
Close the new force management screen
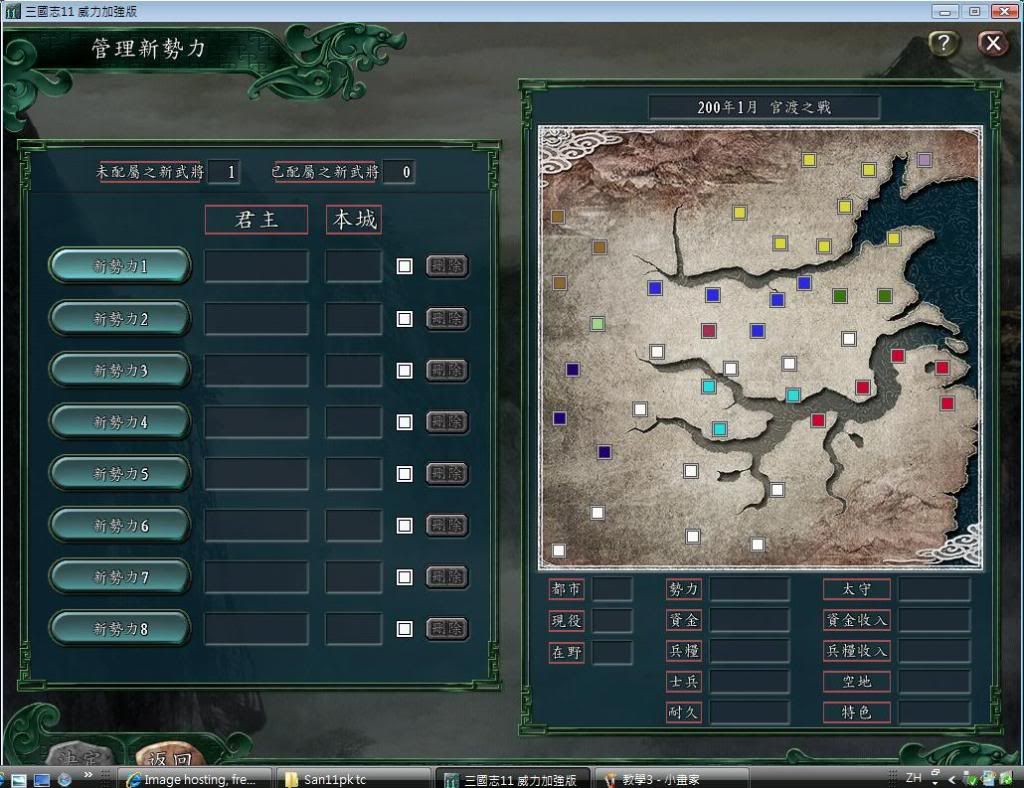coord(993,44)
